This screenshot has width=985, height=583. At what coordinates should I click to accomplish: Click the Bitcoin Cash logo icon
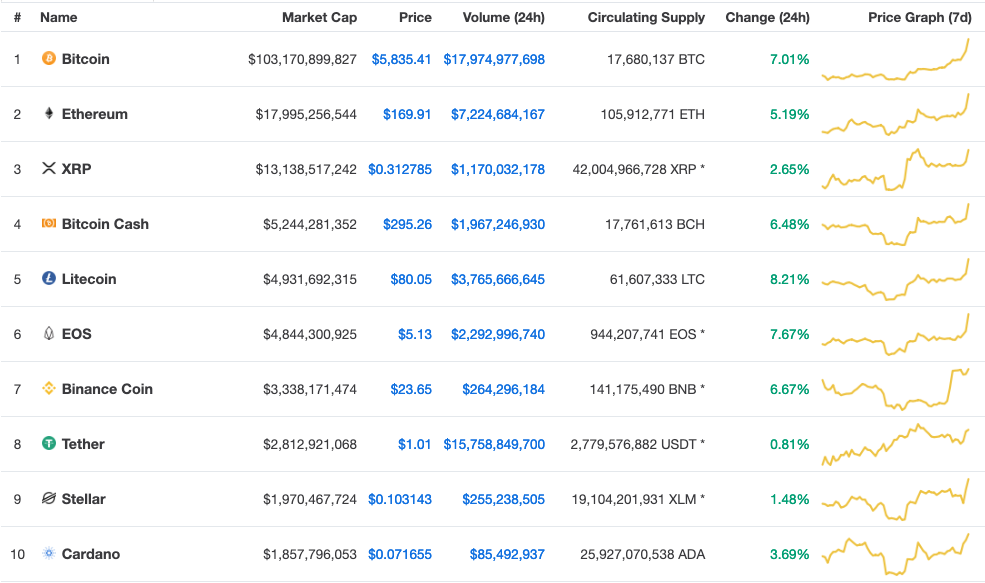click(x=48, y=223)
